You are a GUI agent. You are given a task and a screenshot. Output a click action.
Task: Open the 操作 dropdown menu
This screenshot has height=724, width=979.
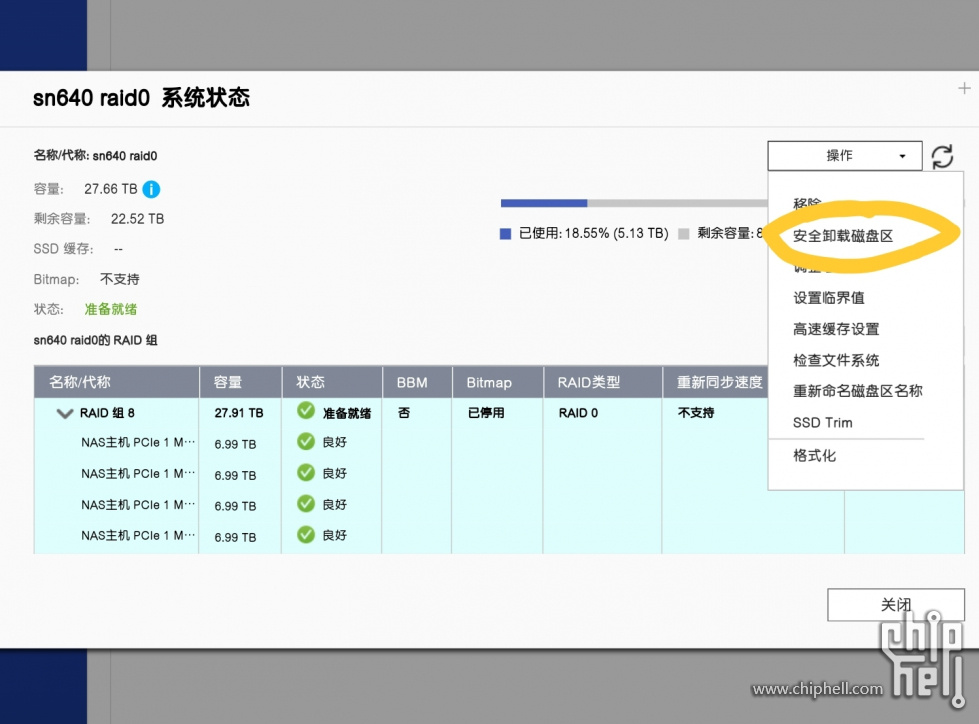point(845,155)
